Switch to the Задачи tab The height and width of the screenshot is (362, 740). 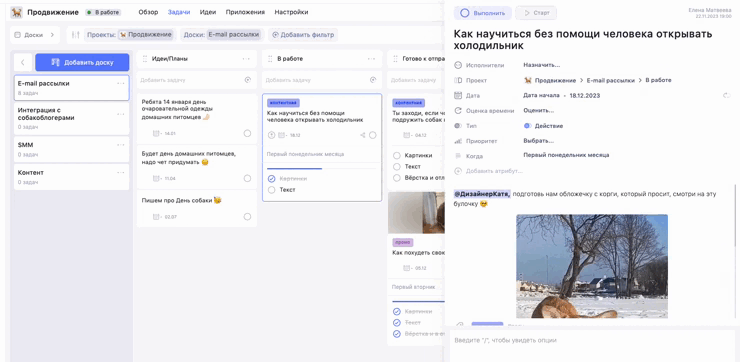[179, 12]
